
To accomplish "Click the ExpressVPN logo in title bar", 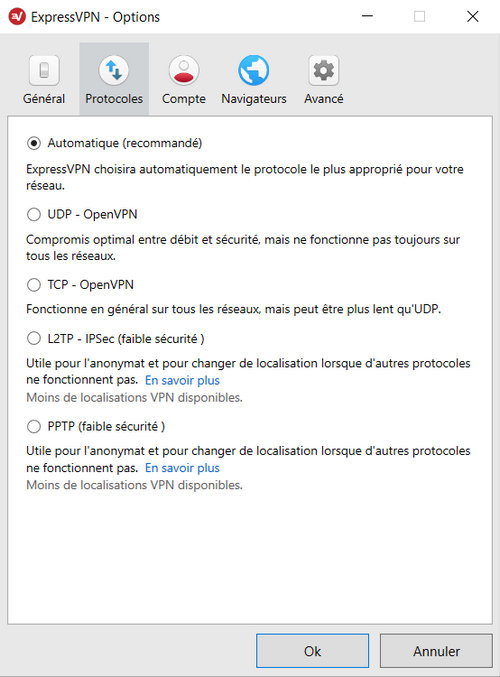I will (x=17, y=17).
